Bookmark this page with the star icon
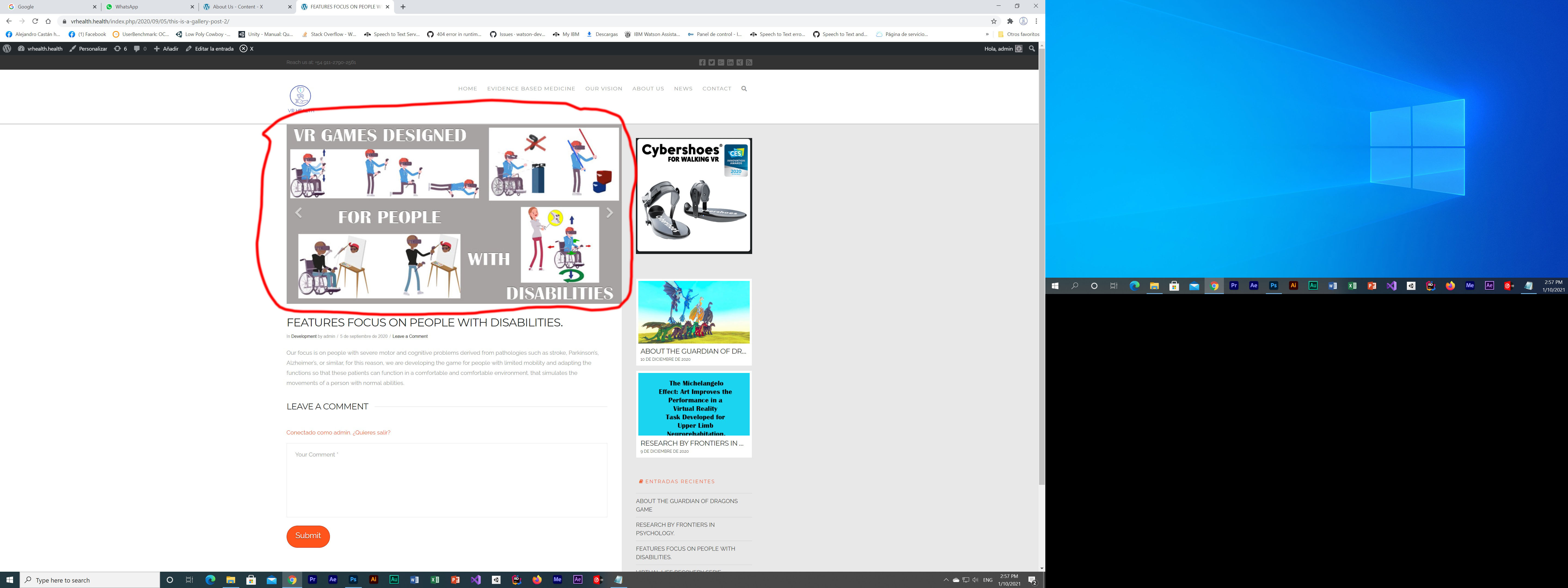This screenshot has height=588, width=1568. (994, 21)
